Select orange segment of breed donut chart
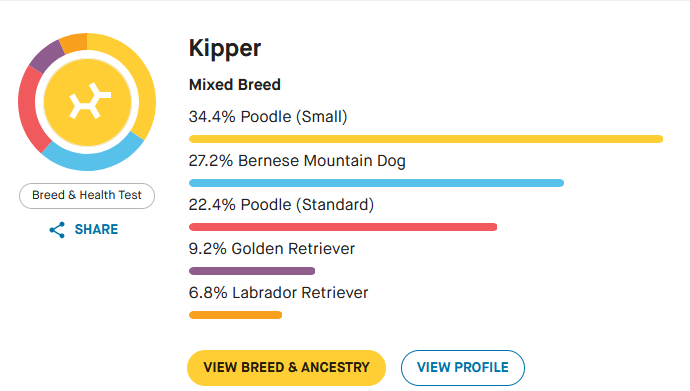Image resolution: width=690 pixels, height=391 pixels. tap(74, 43)
